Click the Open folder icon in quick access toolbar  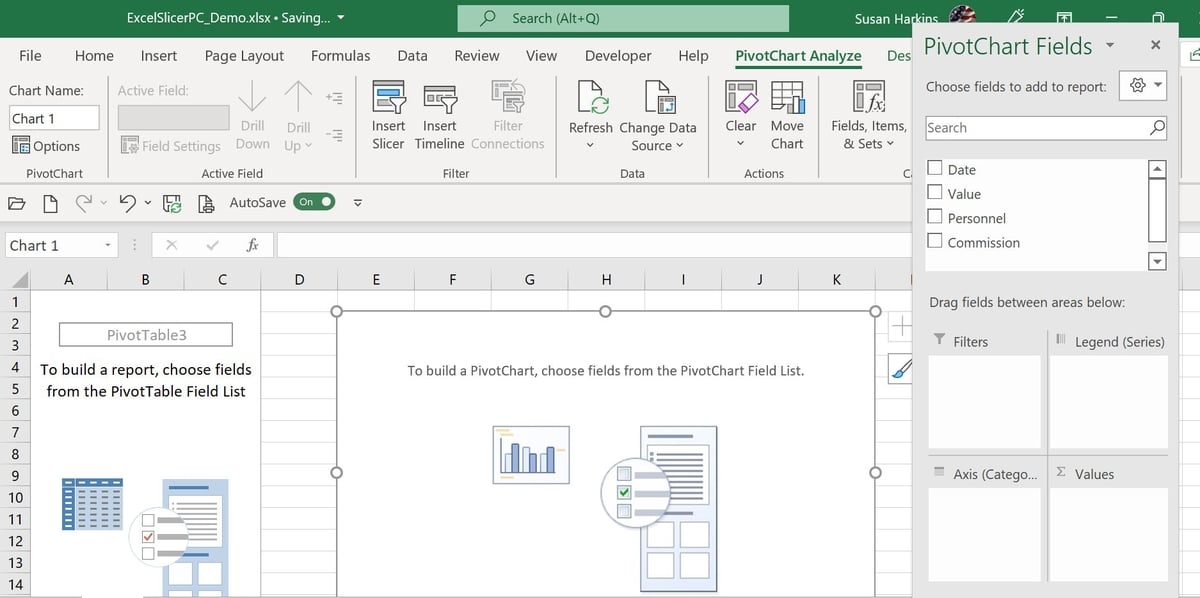click(x=17, y=203)
